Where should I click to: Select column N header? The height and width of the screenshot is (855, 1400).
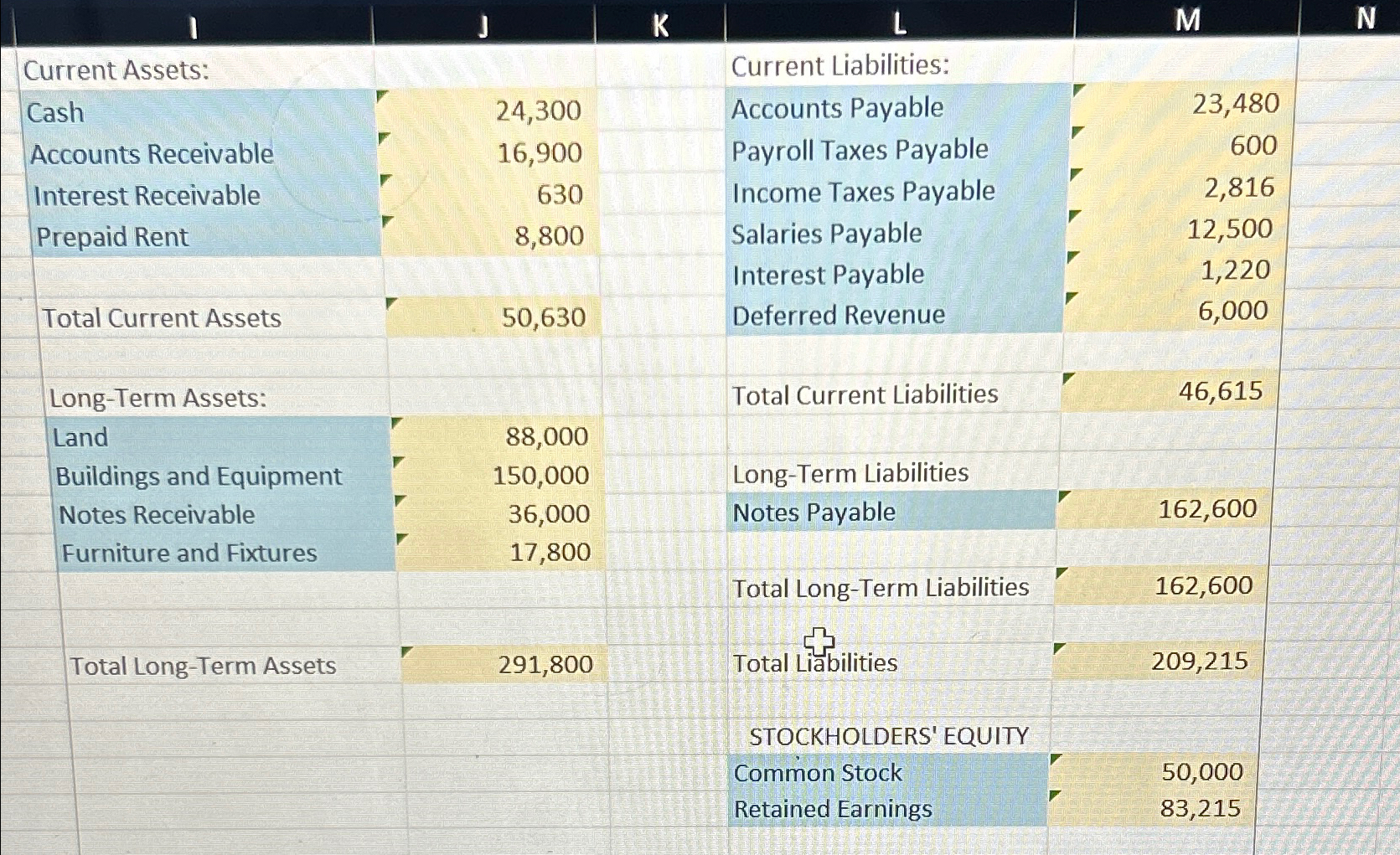tap(1364, 18)
